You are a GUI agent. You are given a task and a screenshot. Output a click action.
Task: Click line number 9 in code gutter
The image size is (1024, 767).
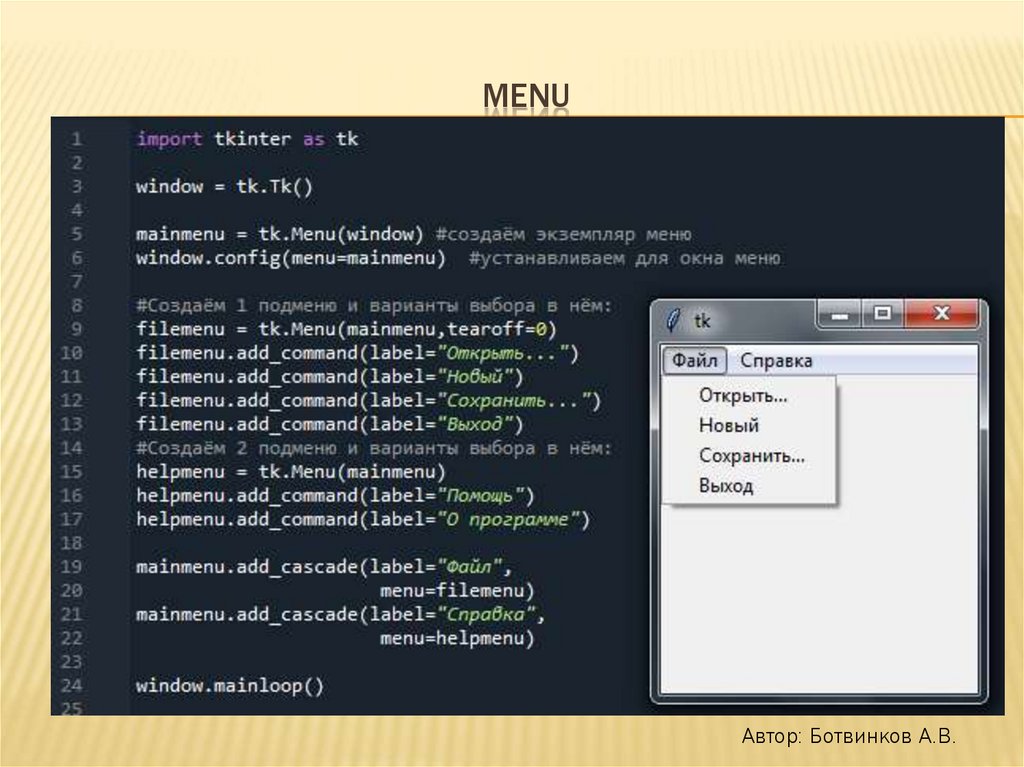click(x=77, y=329)
